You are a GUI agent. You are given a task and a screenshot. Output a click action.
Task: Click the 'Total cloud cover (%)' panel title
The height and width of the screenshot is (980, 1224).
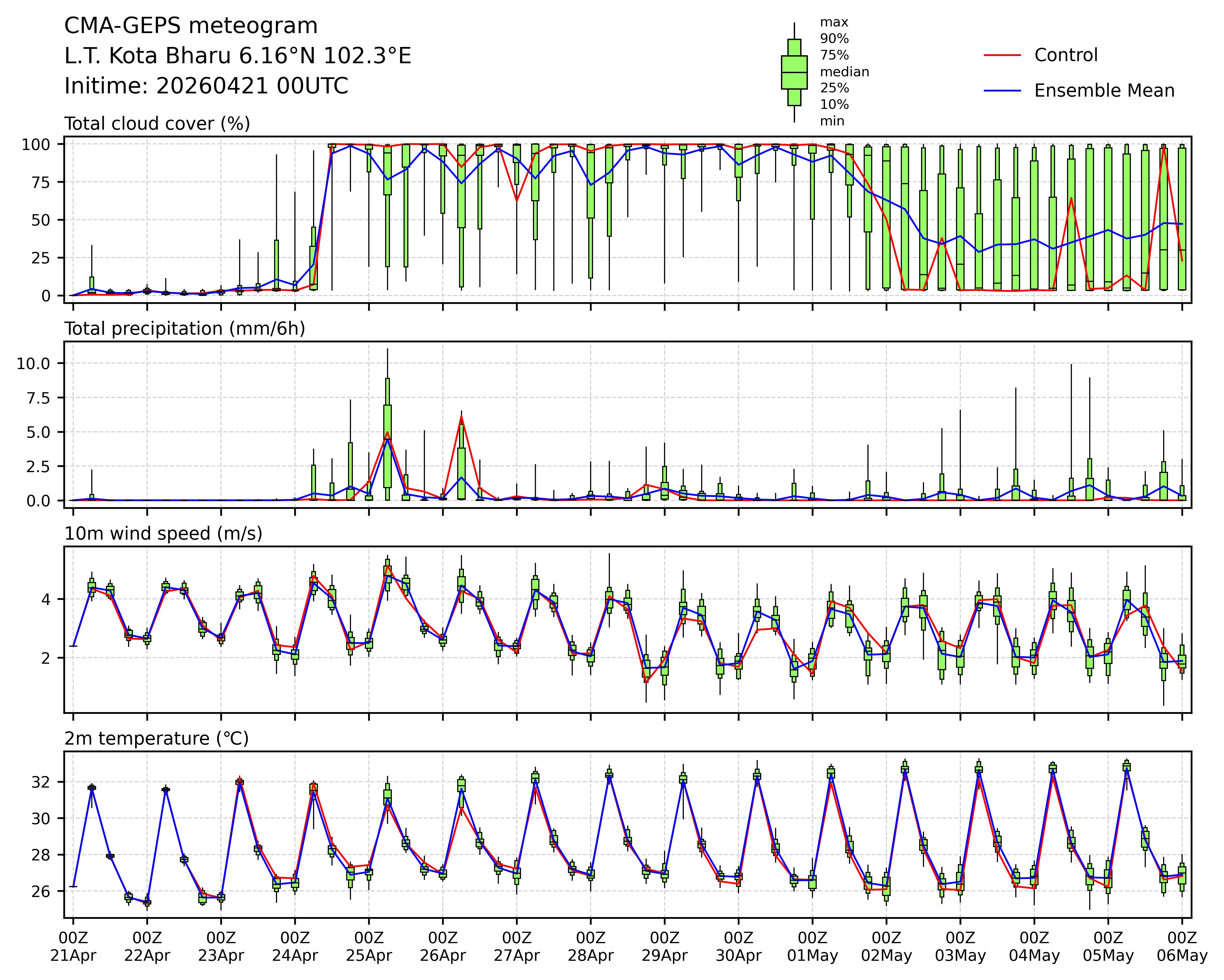[x=157, y=124]
